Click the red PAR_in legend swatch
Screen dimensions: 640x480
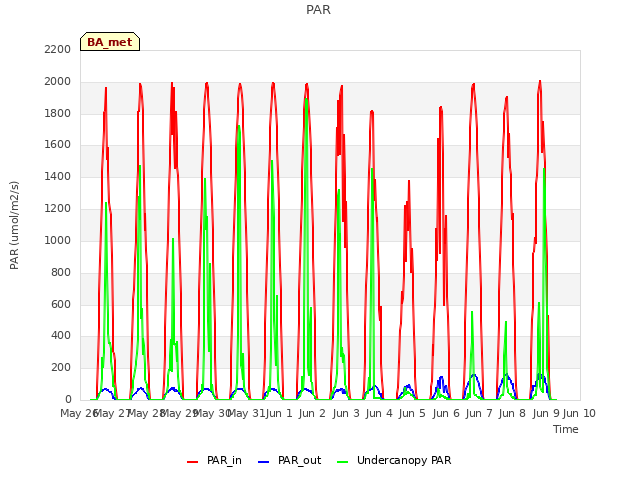tap(193, 462)
